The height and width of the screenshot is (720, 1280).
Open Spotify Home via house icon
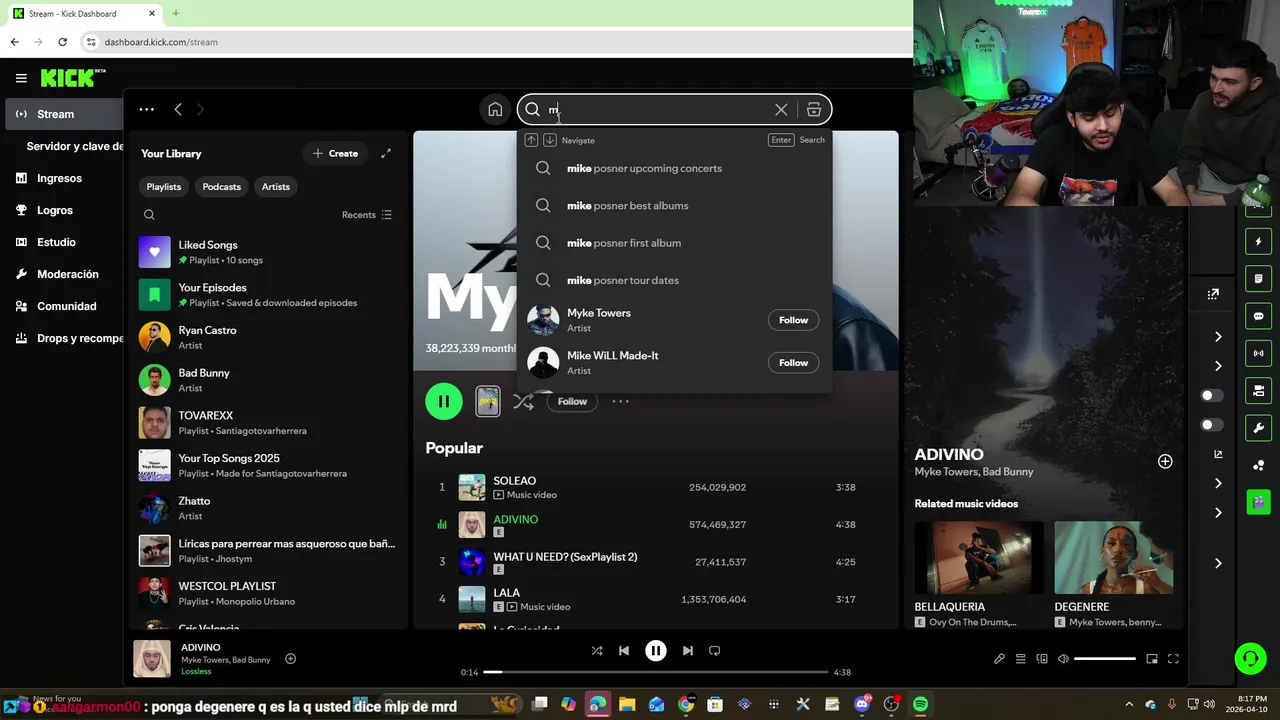point(495,110)
